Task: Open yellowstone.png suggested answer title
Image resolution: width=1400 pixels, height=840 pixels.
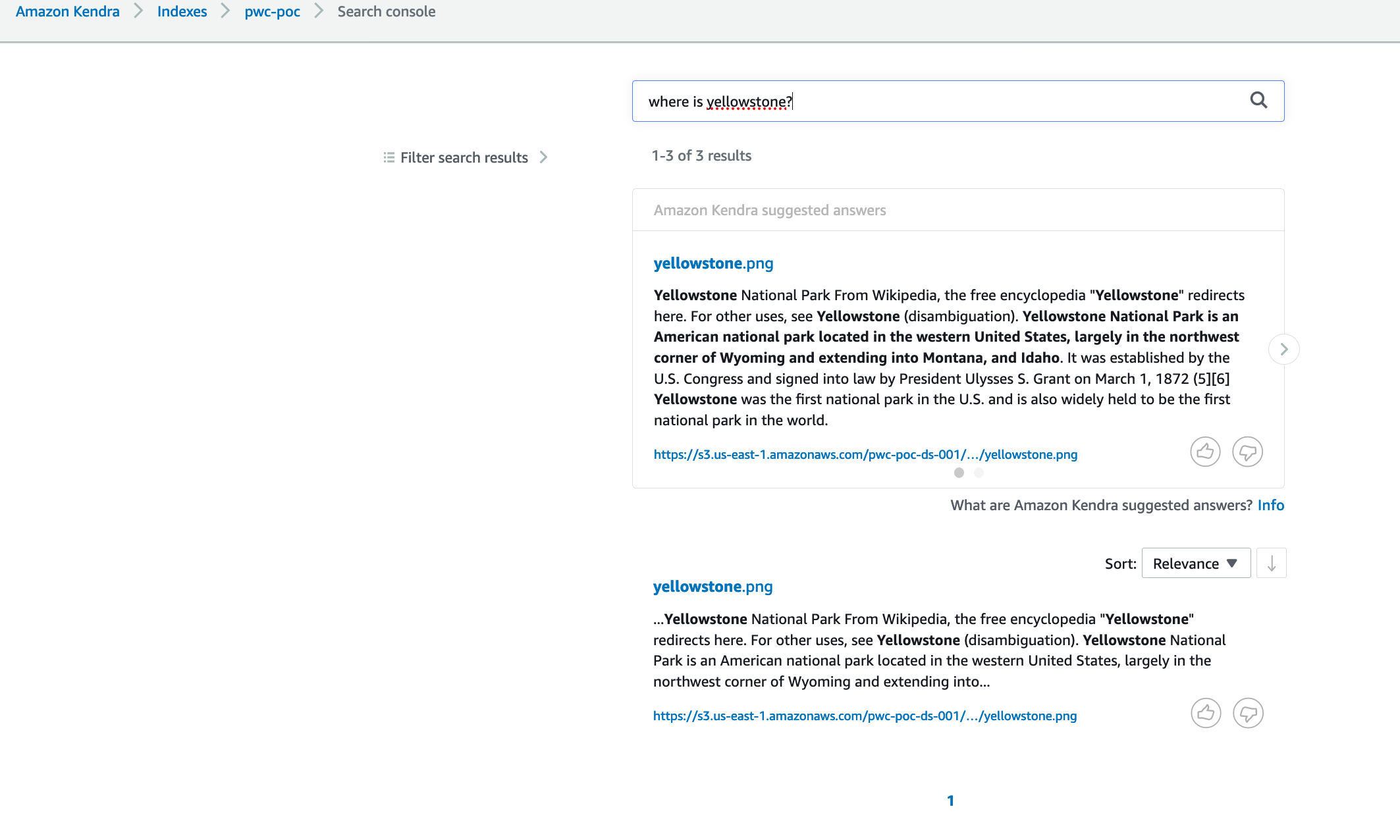Action: (x=713, y=263)
